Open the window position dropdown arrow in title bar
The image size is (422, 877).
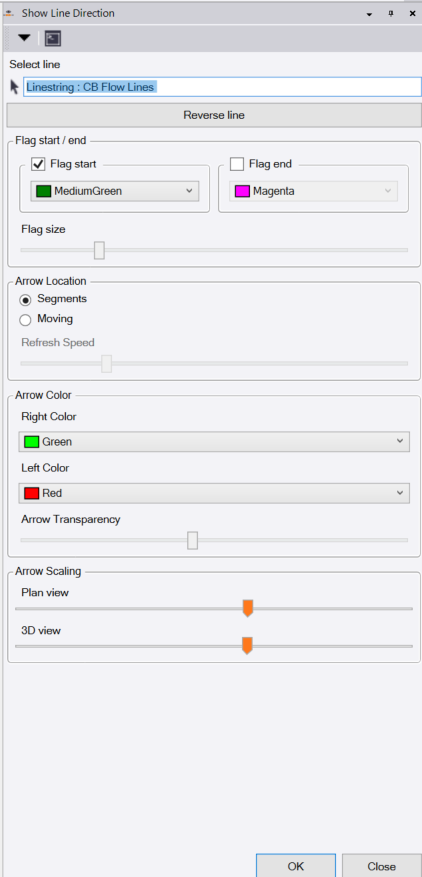pos(369,15)
